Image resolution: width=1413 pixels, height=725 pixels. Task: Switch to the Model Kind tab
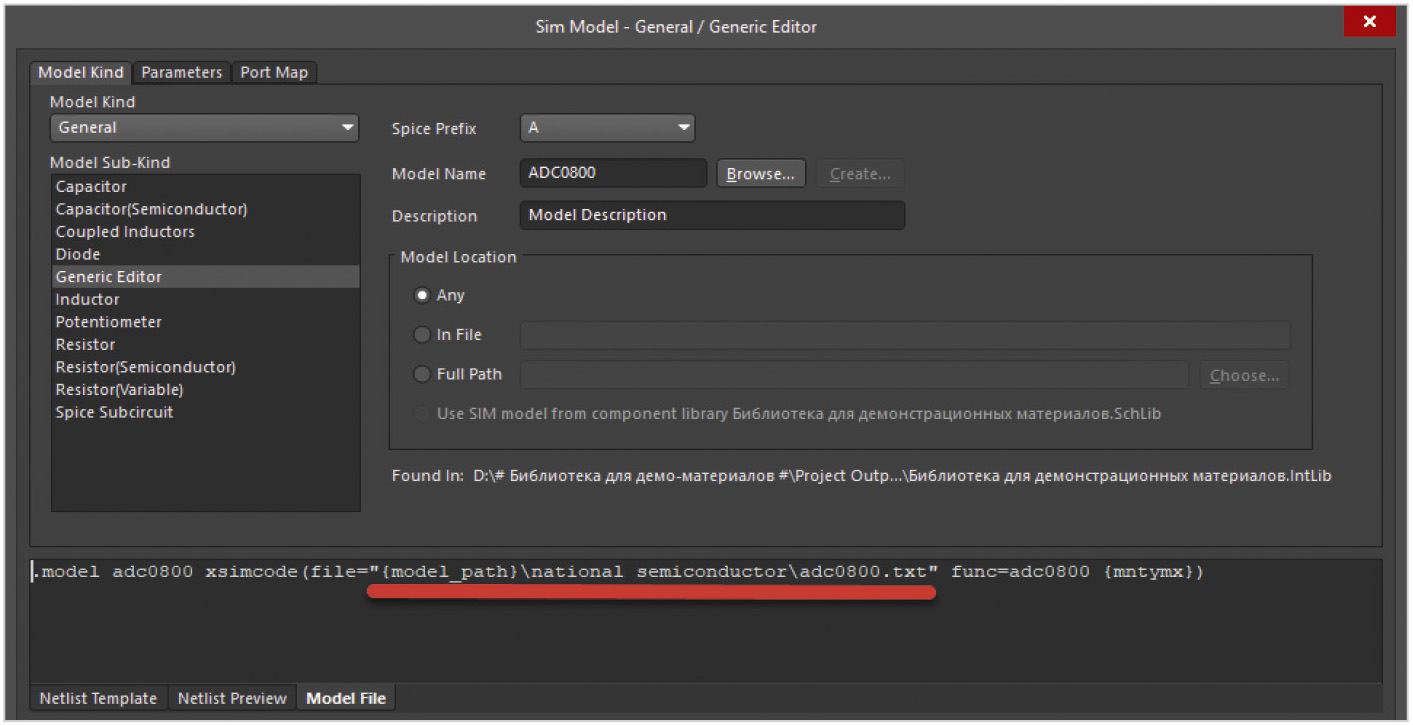(x=81, y=73)
